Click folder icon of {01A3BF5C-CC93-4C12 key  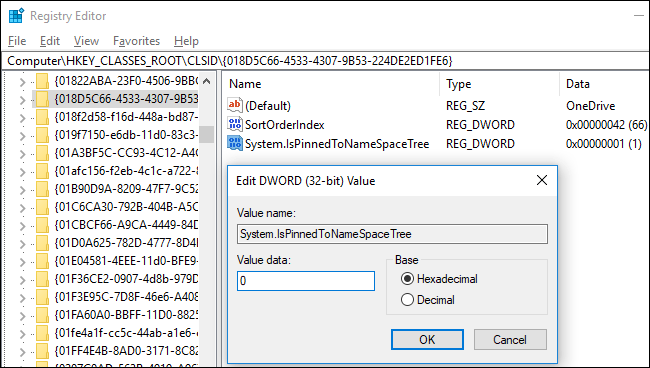tap(42, 153)
